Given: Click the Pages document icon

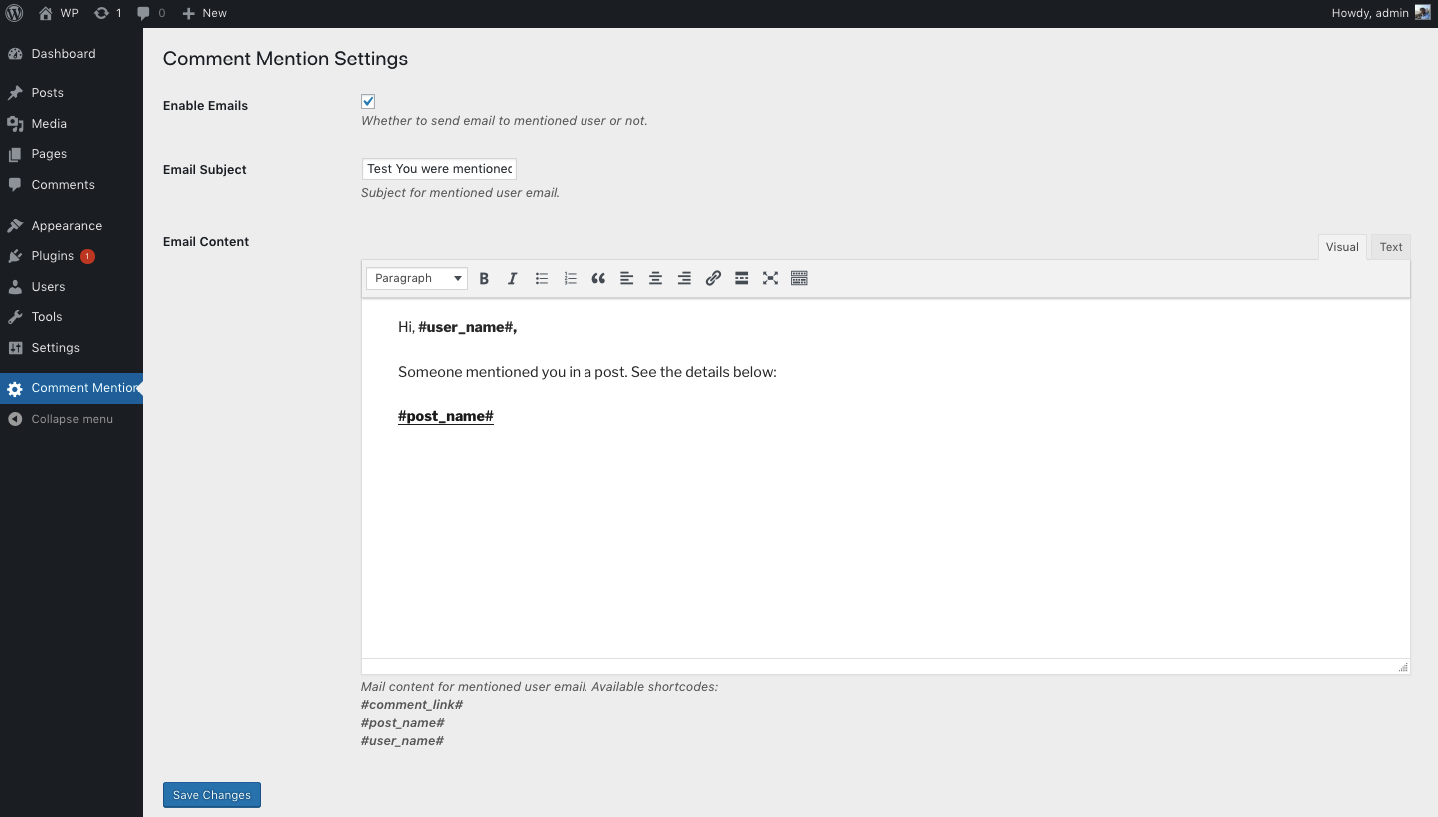Looking at the screenshot, I should point(15,154).
